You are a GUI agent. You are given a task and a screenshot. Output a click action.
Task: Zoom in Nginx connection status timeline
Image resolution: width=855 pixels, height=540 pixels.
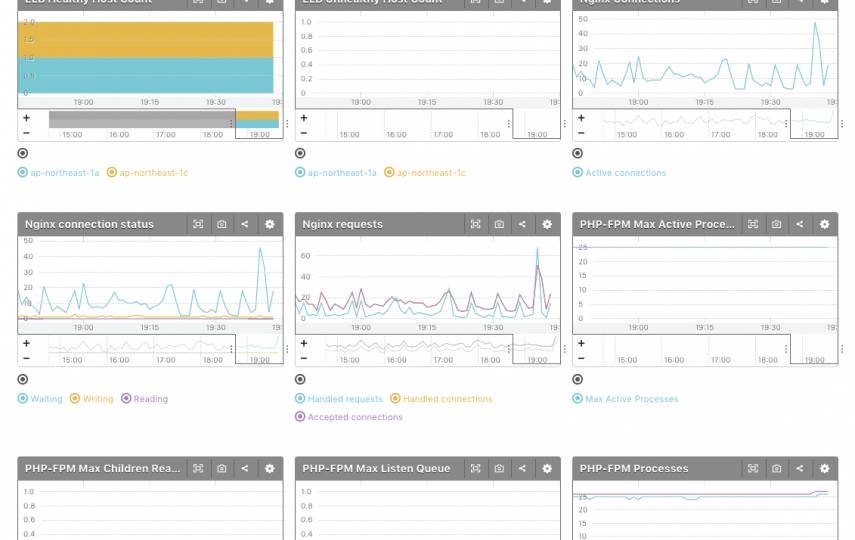coord(26,343)
